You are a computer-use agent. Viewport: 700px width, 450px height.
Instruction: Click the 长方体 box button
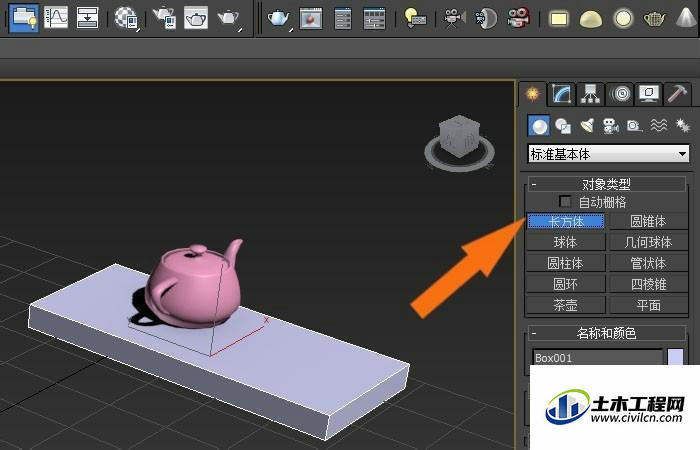pyautogui.click(x=566, y=221)
